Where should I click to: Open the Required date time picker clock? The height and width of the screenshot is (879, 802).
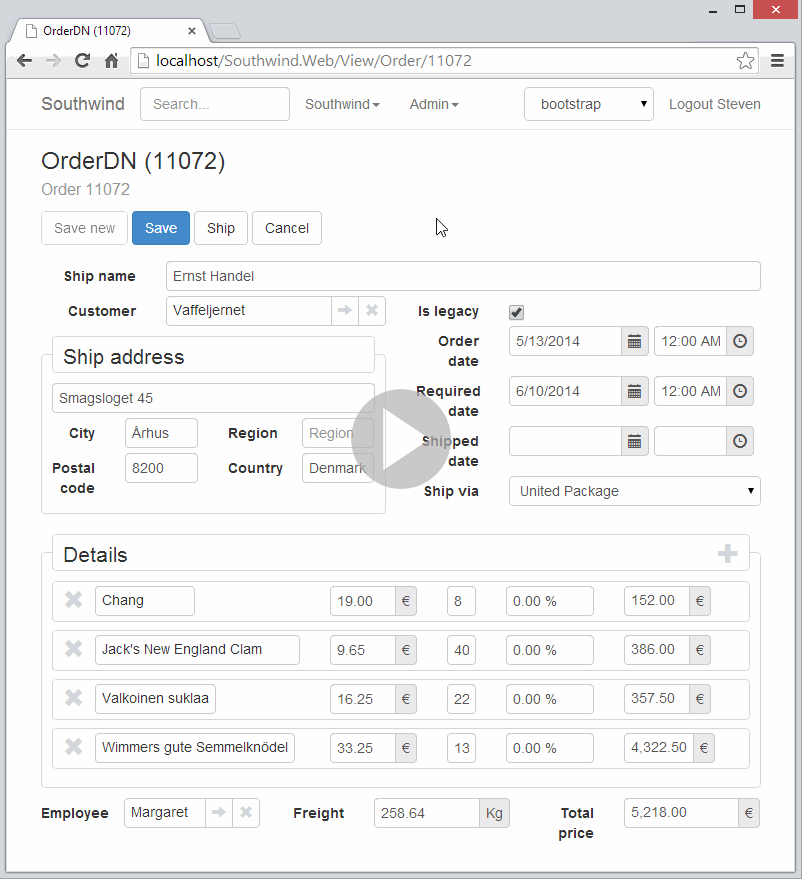740,391
